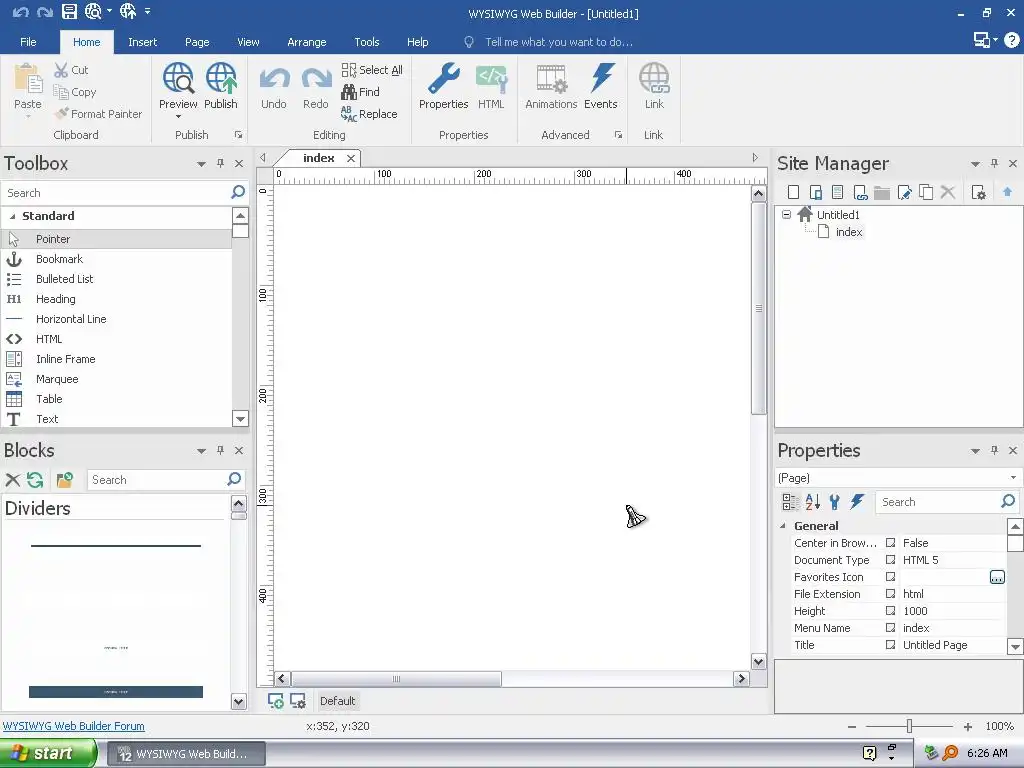Click the folder icon in Blocks panel
1024x768 pixels.
pyautogui.click(x=65, y=480)
